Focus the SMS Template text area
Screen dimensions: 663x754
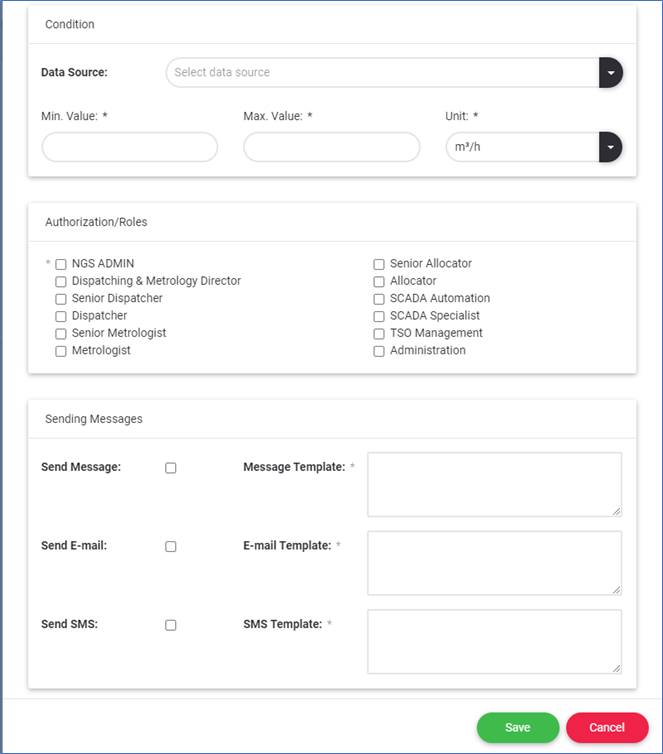(x=494, y=641)
